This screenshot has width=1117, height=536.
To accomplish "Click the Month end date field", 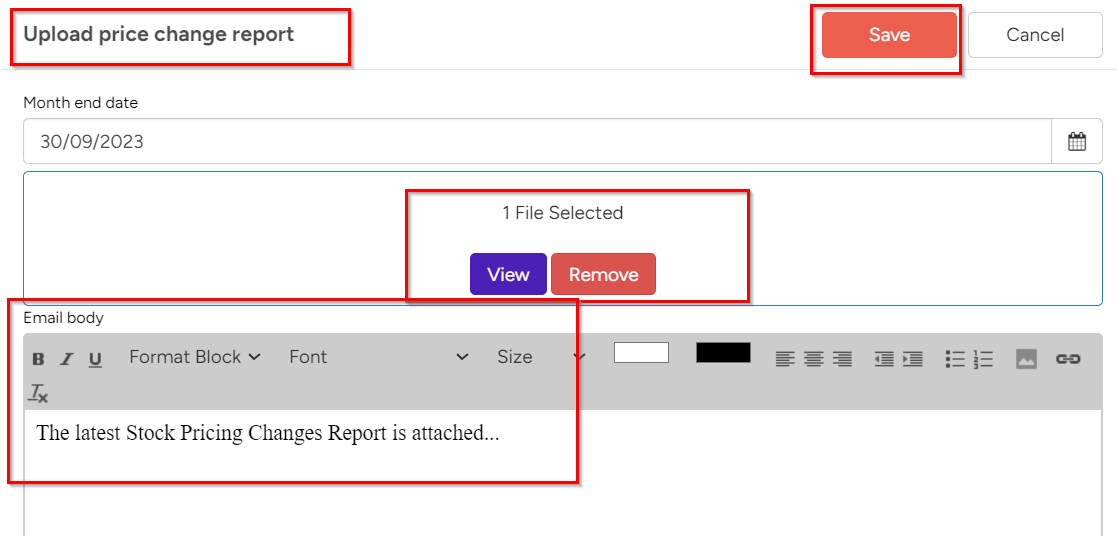I will pyautogui.click(x=538, y=142).
